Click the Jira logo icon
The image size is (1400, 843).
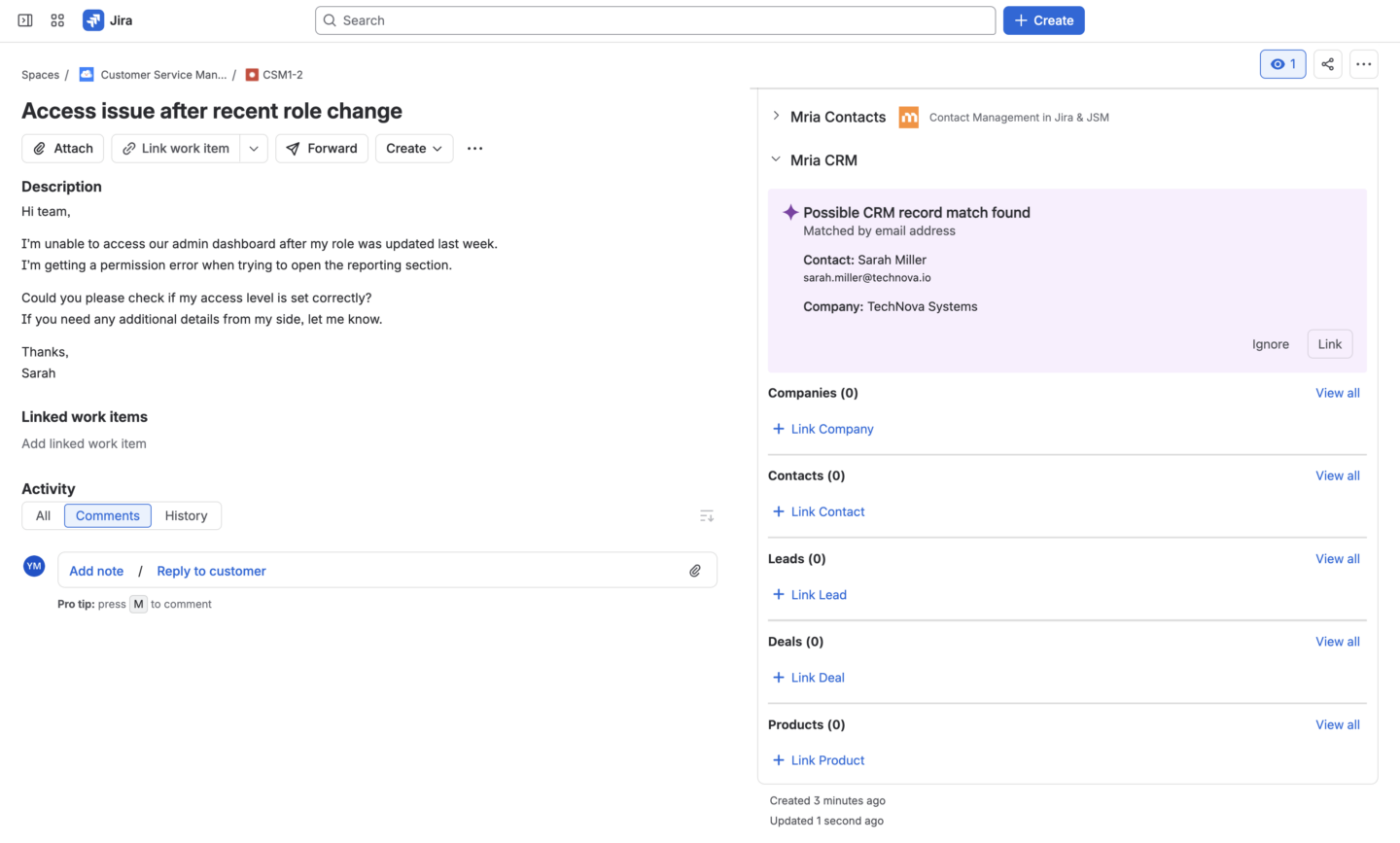[93, 20]
